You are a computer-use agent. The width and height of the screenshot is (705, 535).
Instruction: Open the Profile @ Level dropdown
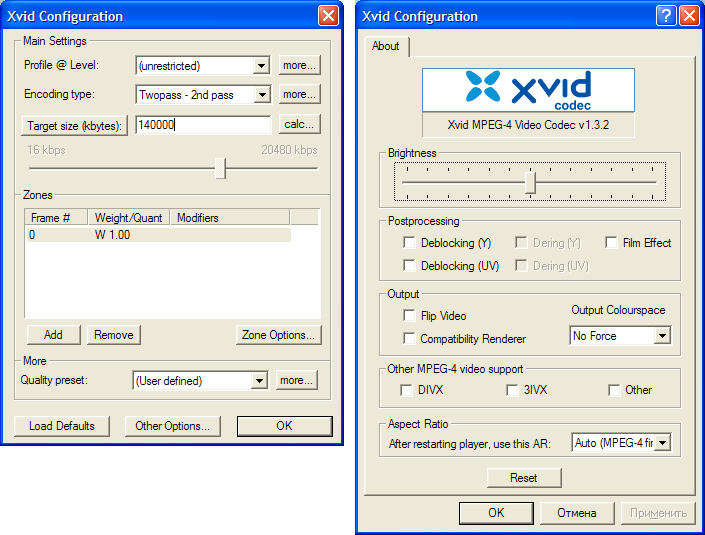261,66
